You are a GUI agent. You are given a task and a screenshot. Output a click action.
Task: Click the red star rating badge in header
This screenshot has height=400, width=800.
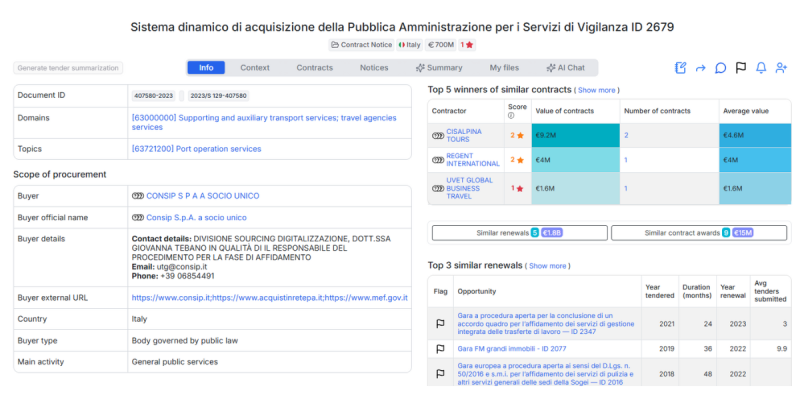[x=467, y=45]
